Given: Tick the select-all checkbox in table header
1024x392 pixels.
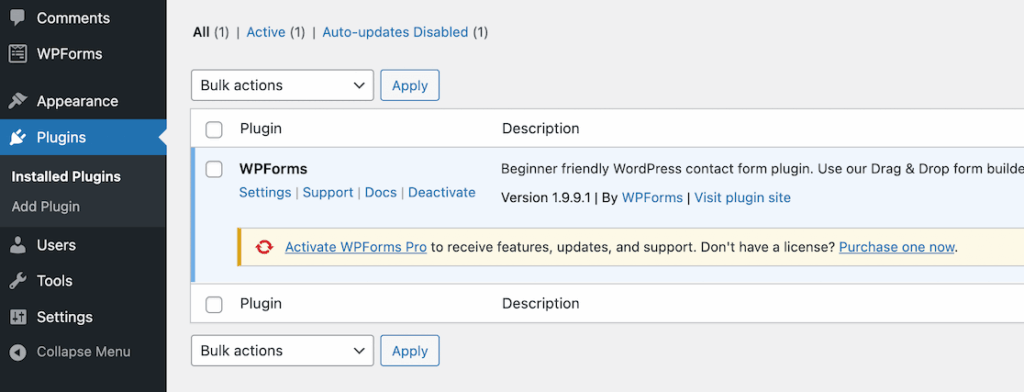Looking at the screenshot, I should point(214,129).
